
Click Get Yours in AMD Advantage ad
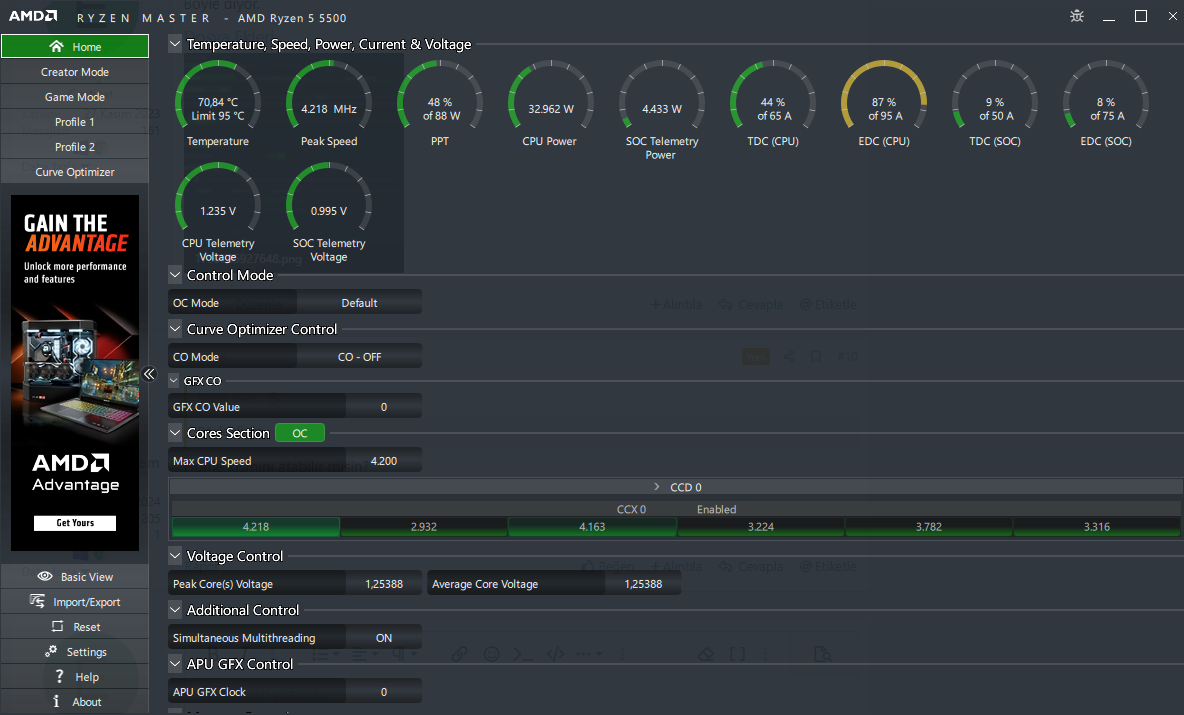(75, 522)
